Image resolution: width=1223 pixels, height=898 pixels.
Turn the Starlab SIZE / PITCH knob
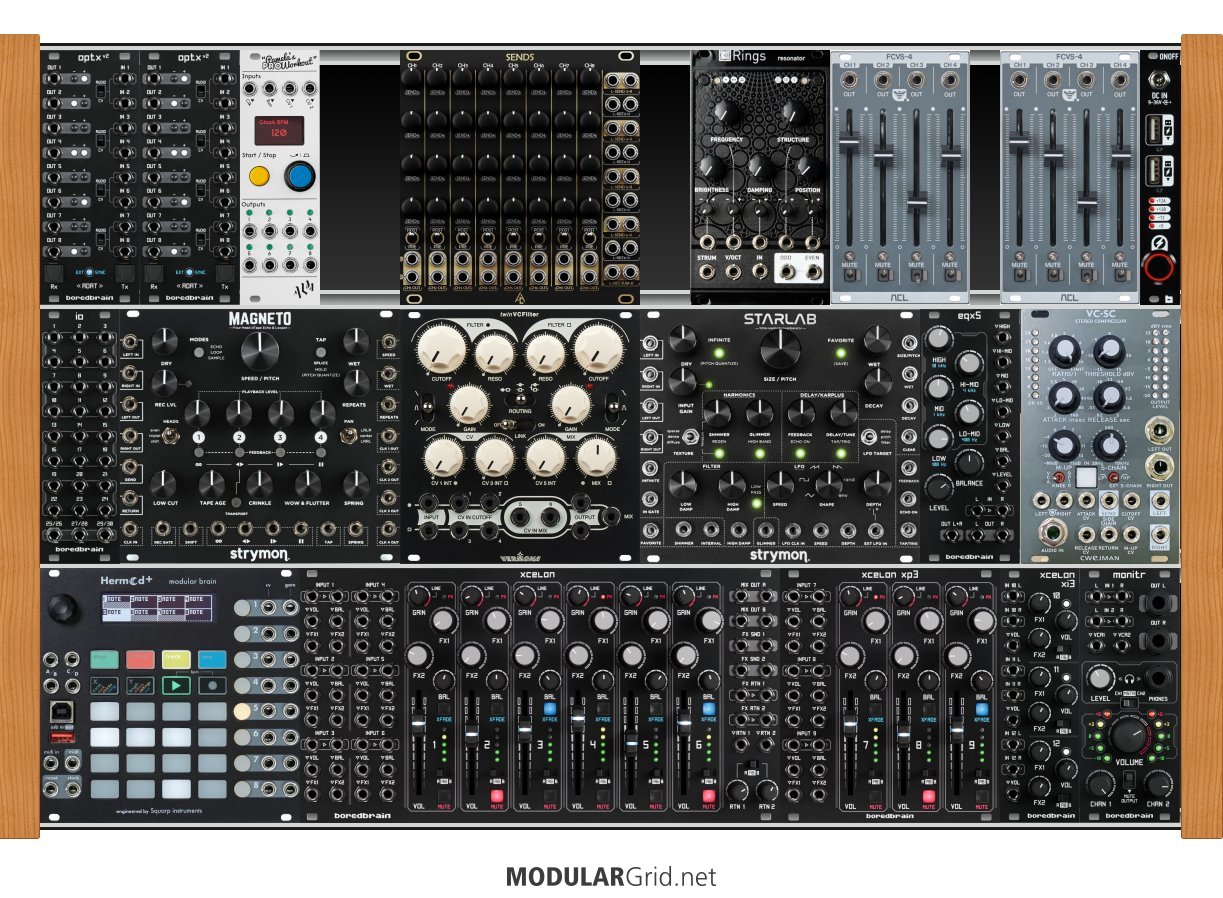point(781,350)
